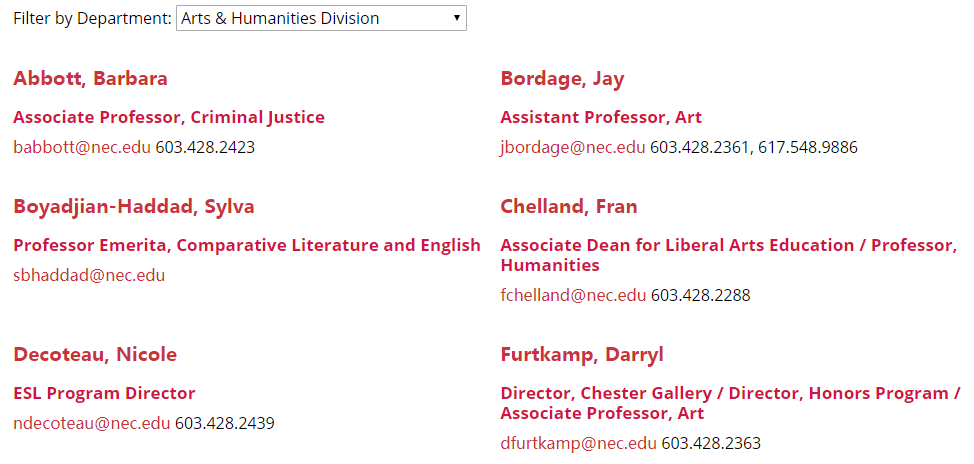The image size is (974, 464).
Task: Email sbhaddad@nec.edu
Action: coord(89,275)
